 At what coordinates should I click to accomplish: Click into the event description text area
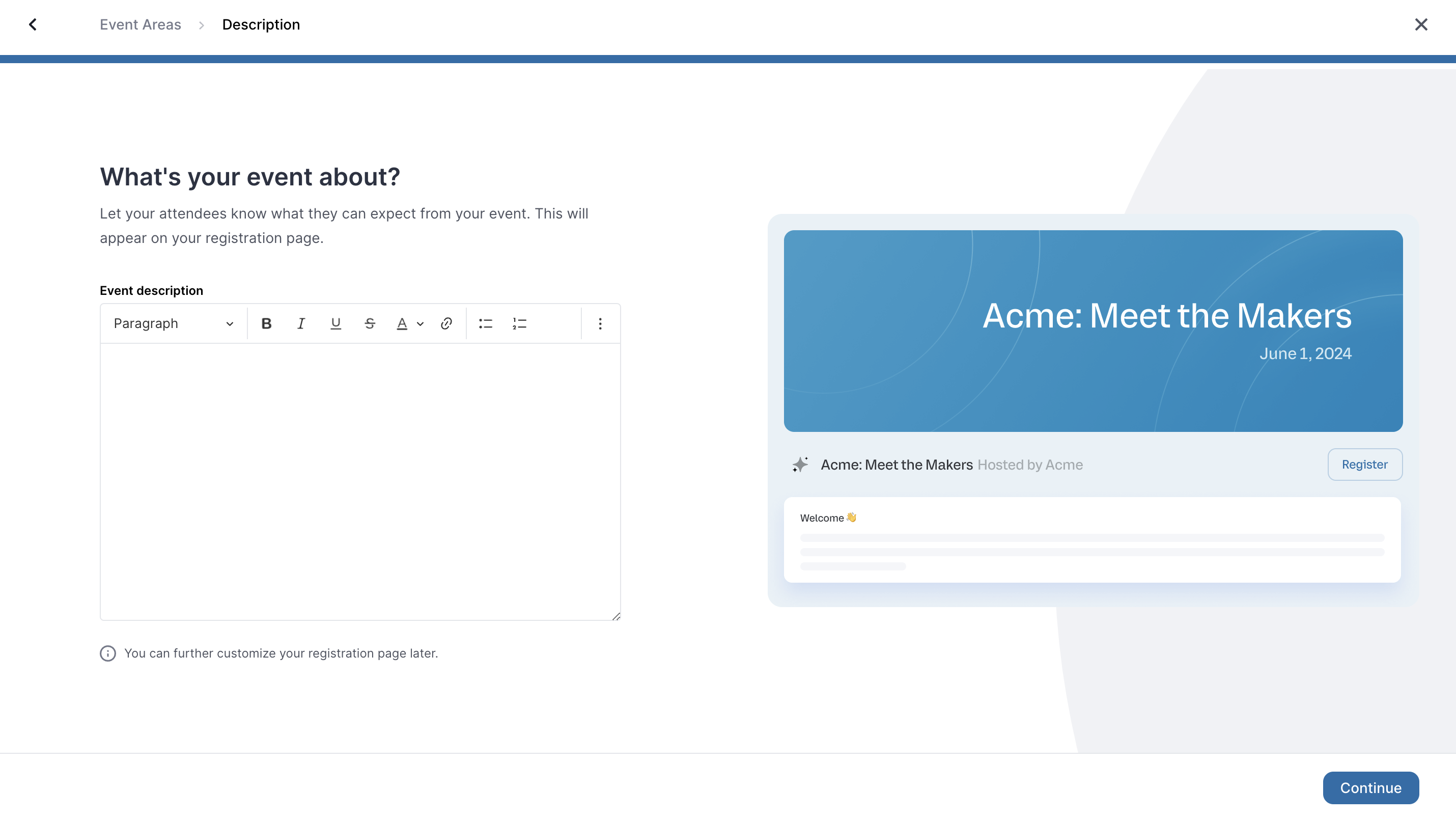(x=360, y=481)
